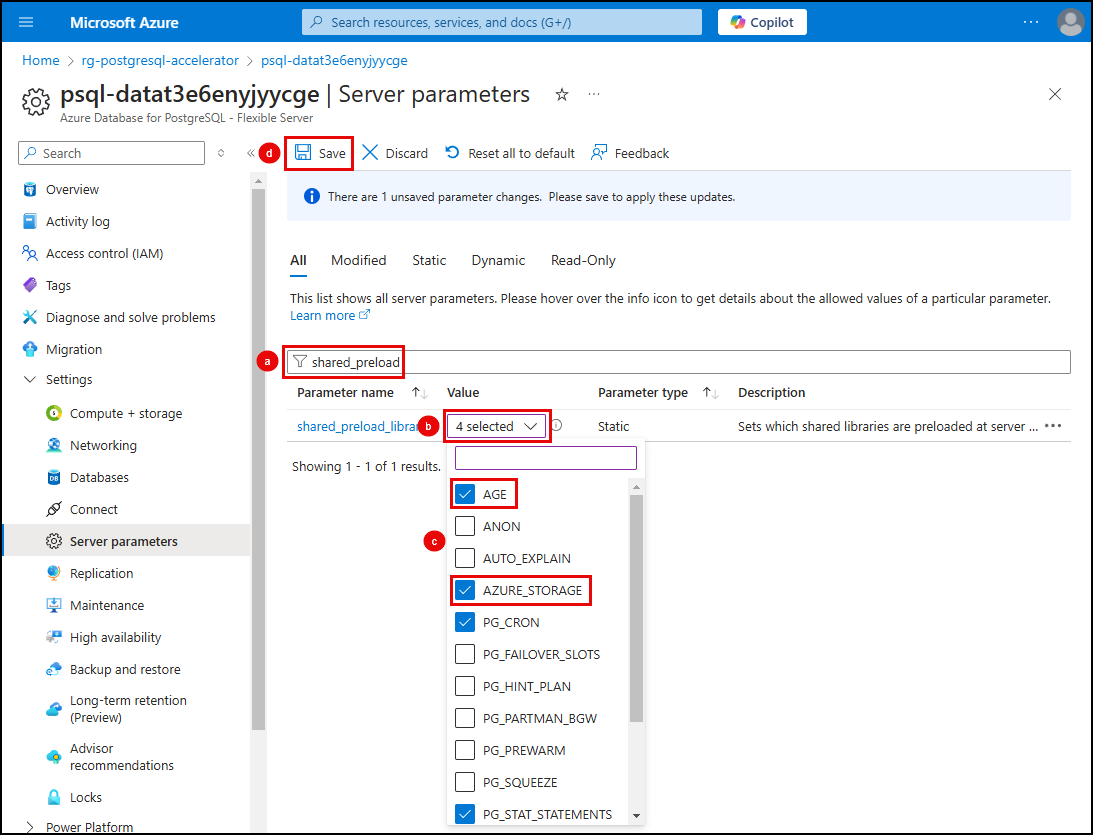This screenshot has height=835, width=1093.
Task: Uncheck the PG_CRON checkbox
Action: pos(465,622)
